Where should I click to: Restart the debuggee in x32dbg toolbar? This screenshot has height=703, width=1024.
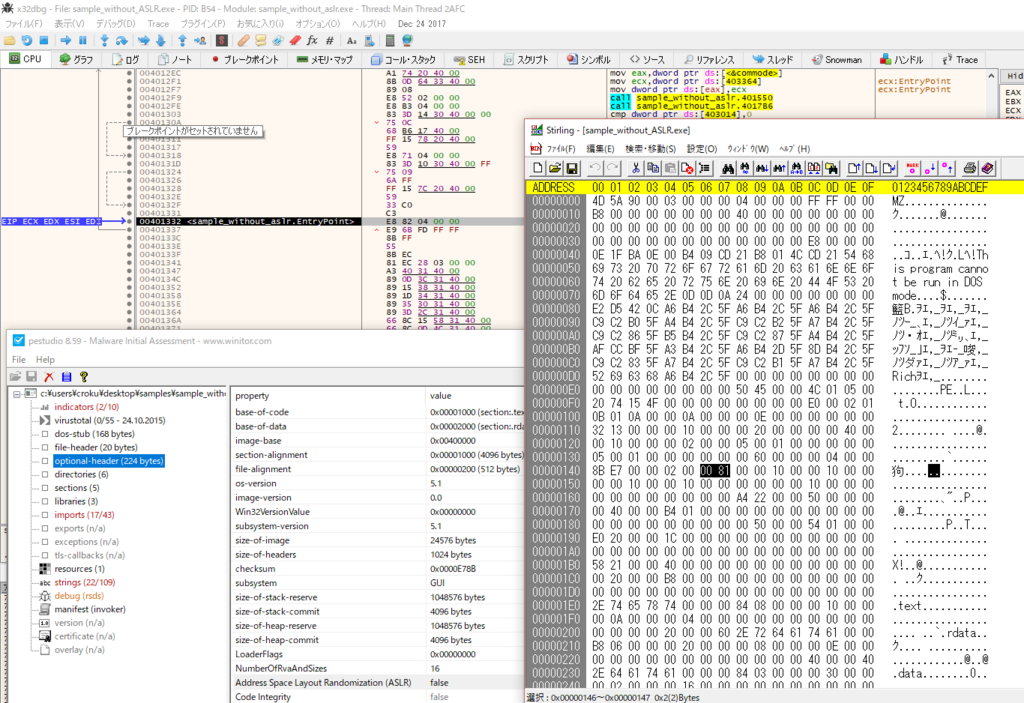[x=27, y=41]
